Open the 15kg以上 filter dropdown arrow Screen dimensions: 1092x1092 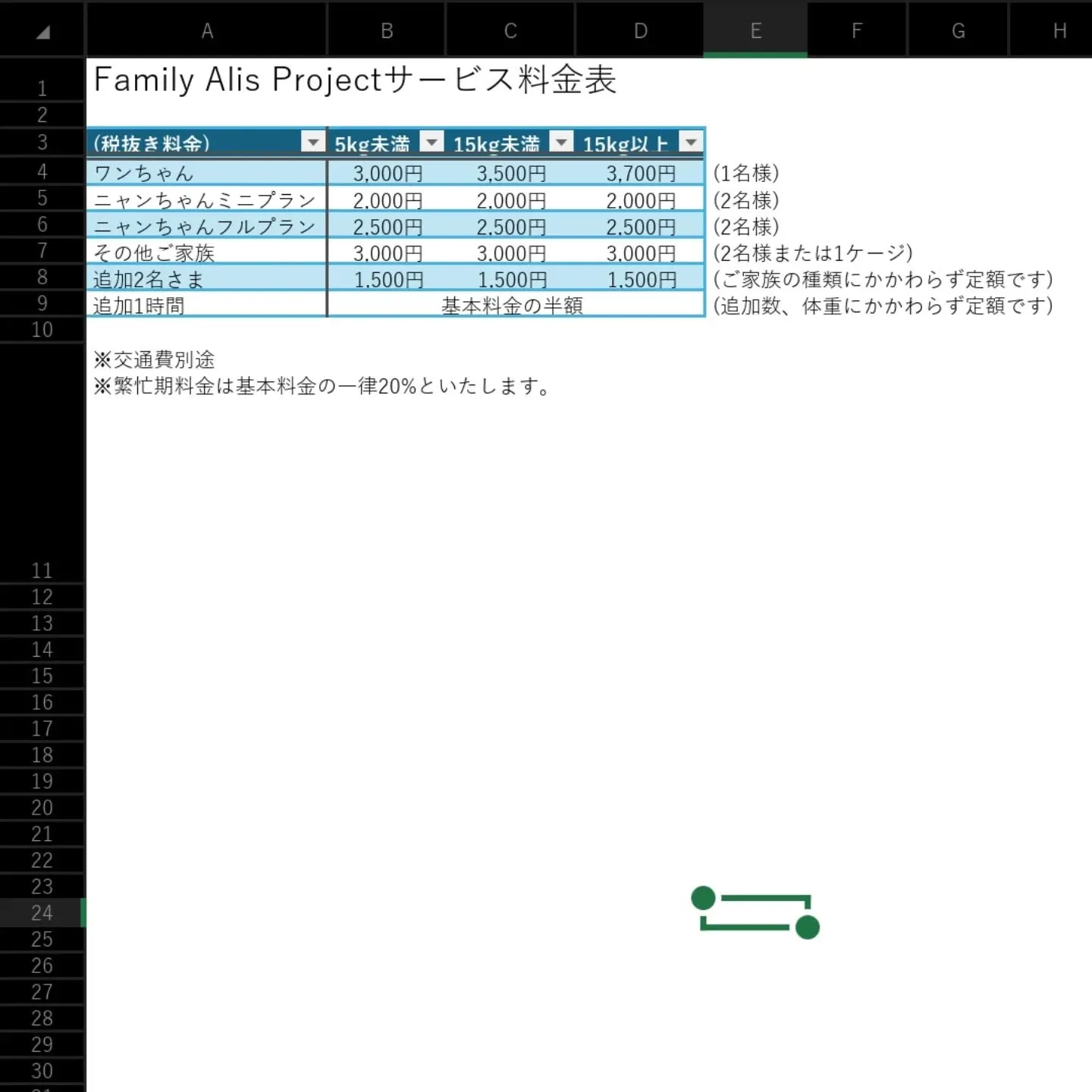(x=691, y=142)
